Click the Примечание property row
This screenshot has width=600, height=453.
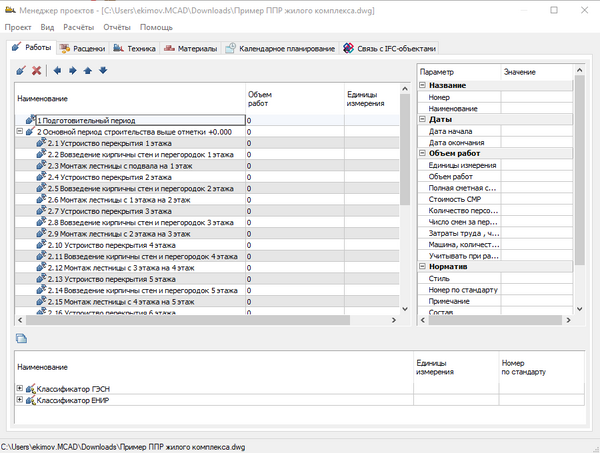tap(495, 301)
